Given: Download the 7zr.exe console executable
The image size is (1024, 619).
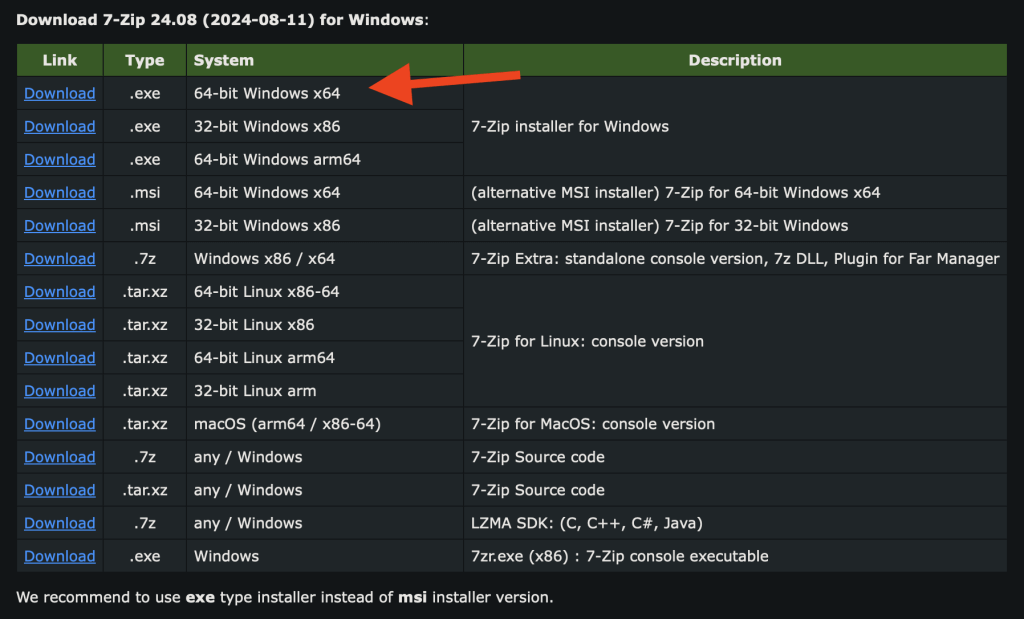Looking at the screenshot, I should click(x=60, y=556).
